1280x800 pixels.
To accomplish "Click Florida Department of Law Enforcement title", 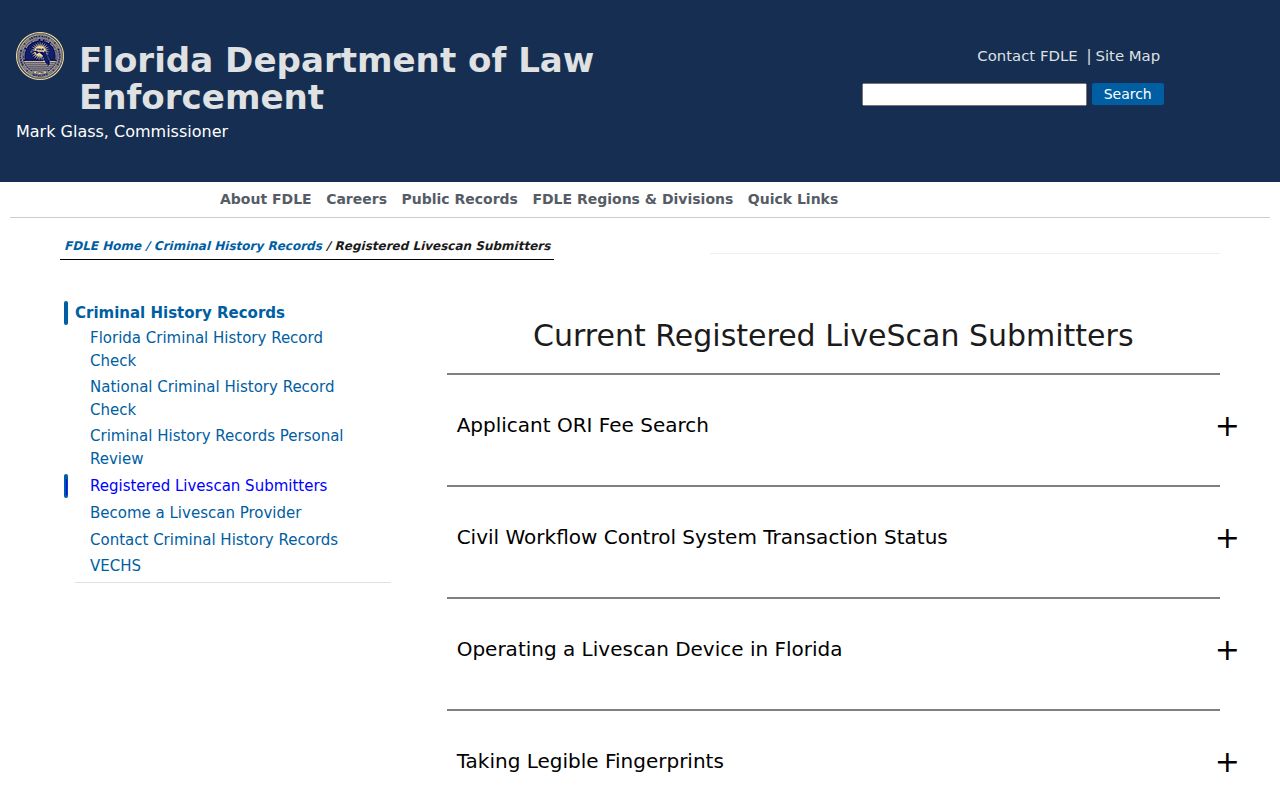I will pos(336,78).
